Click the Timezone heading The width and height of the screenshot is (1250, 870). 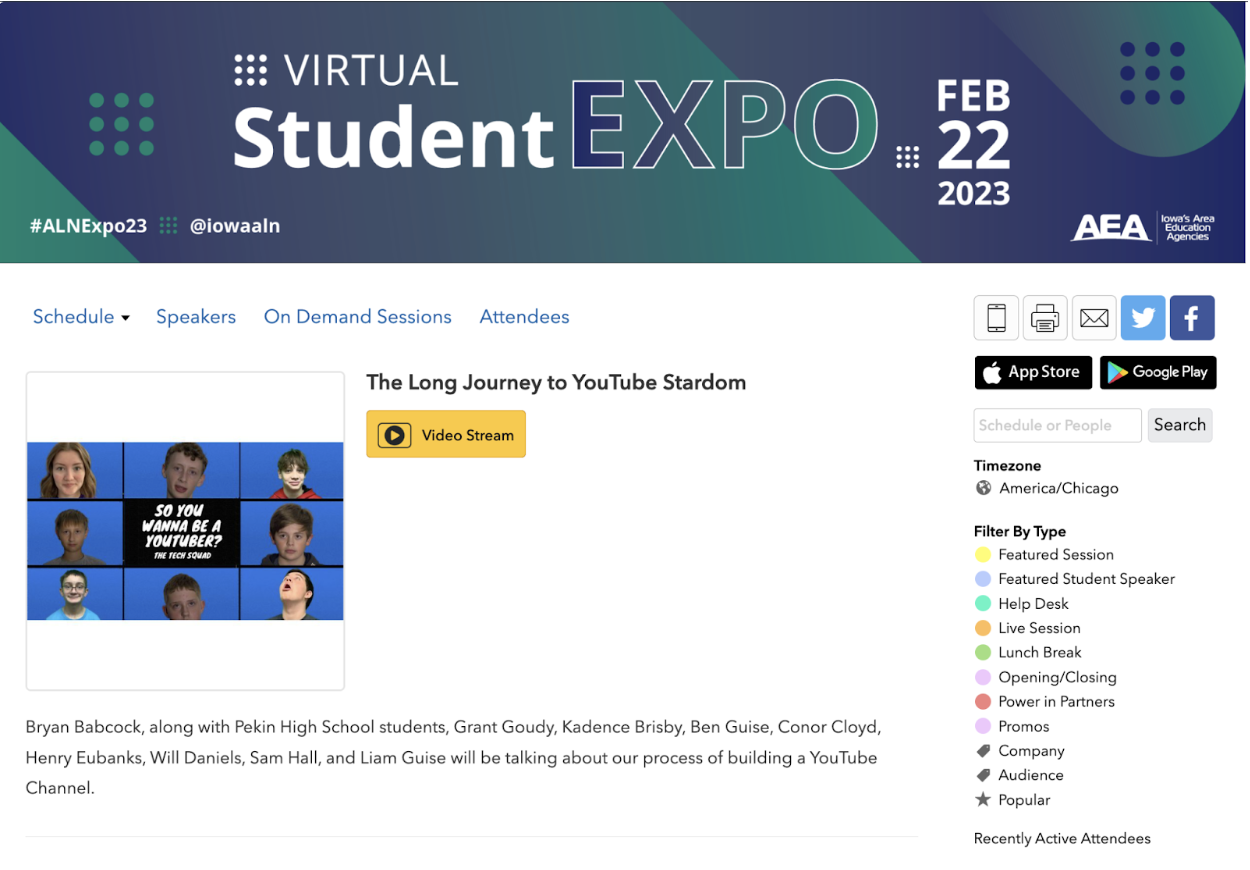[1007, 466]
